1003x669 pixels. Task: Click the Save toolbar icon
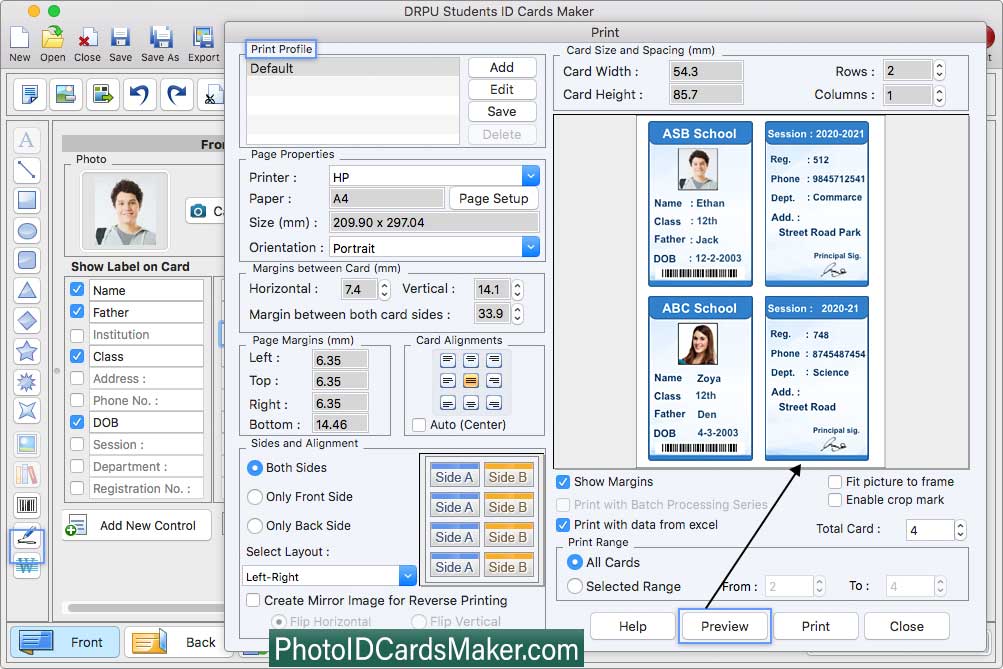click(120, 43)
